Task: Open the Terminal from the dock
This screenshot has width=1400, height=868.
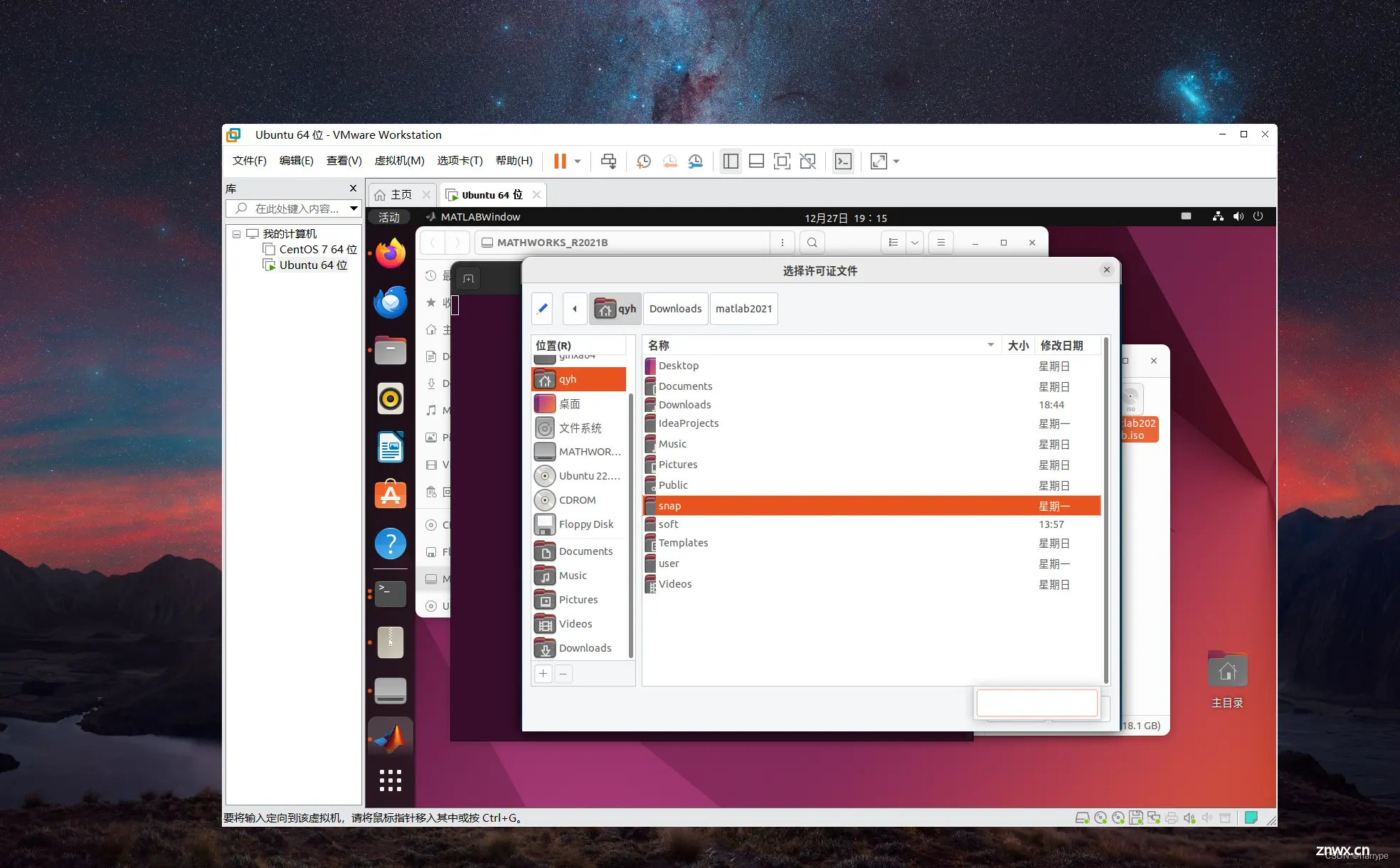Action: (391, 593)
